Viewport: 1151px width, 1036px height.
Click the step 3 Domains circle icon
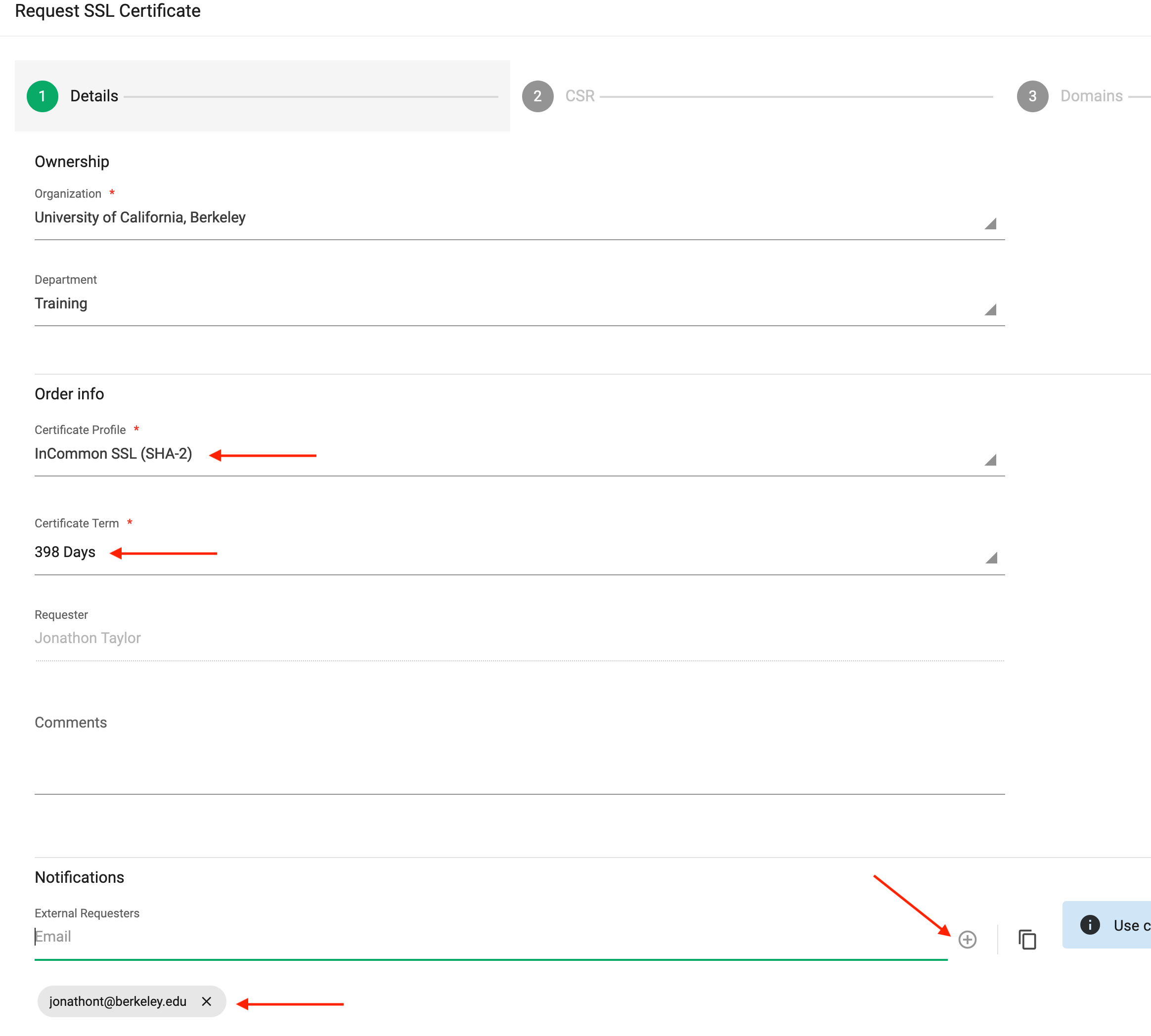(1031, 95)
